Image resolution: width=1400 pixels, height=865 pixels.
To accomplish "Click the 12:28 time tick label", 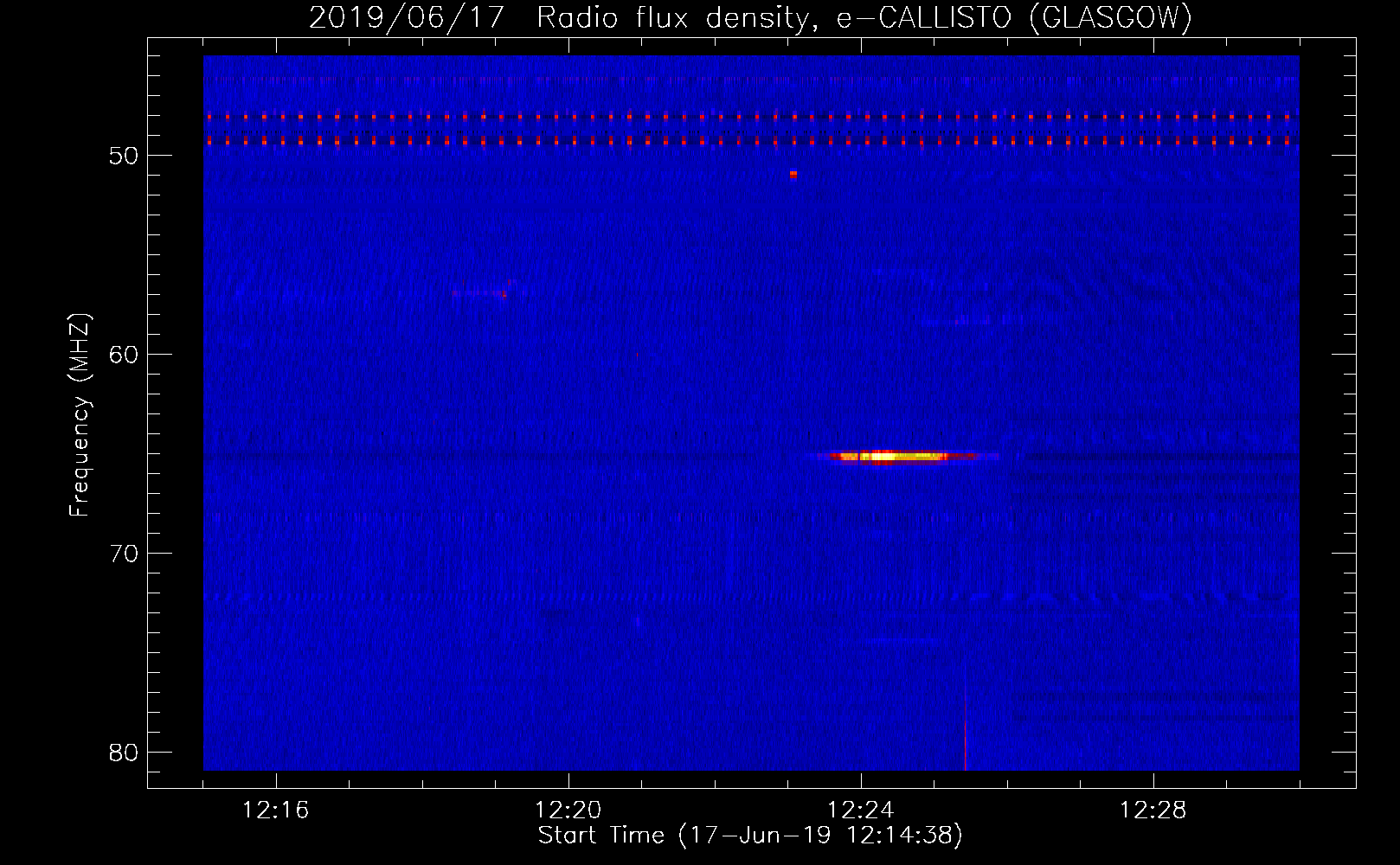I will point(1153,811).
